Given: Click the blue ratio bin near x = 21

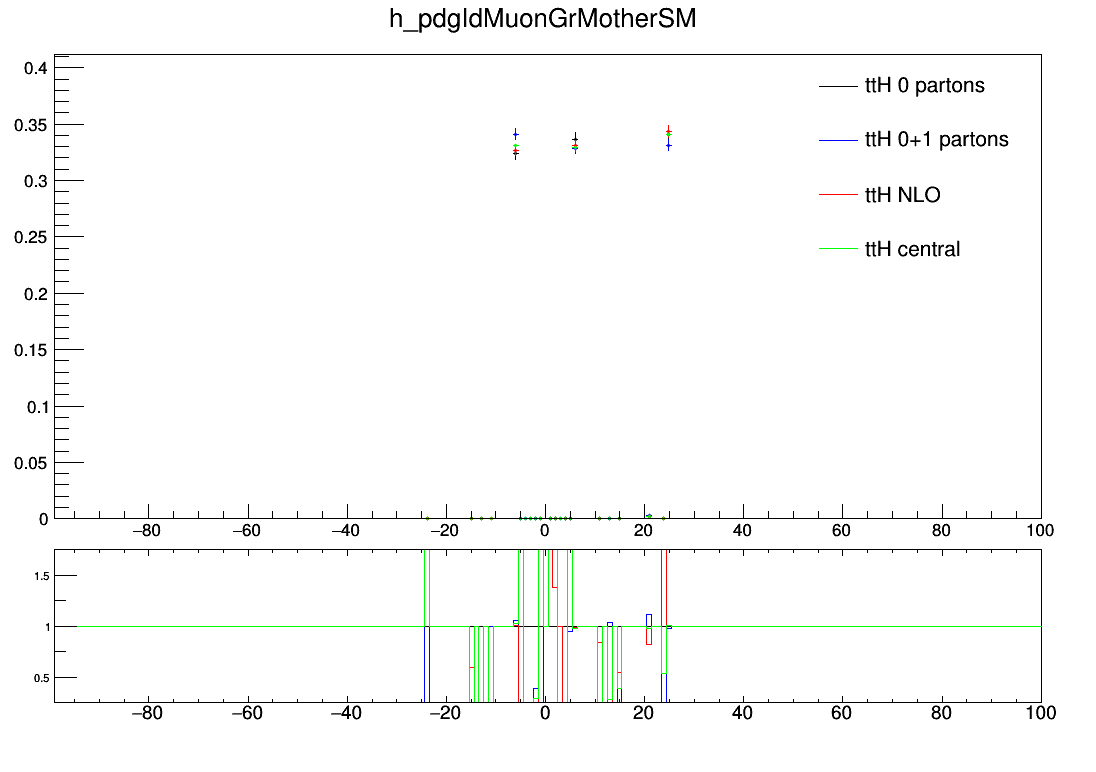Looking at the screenshot, I should [649, 621].
